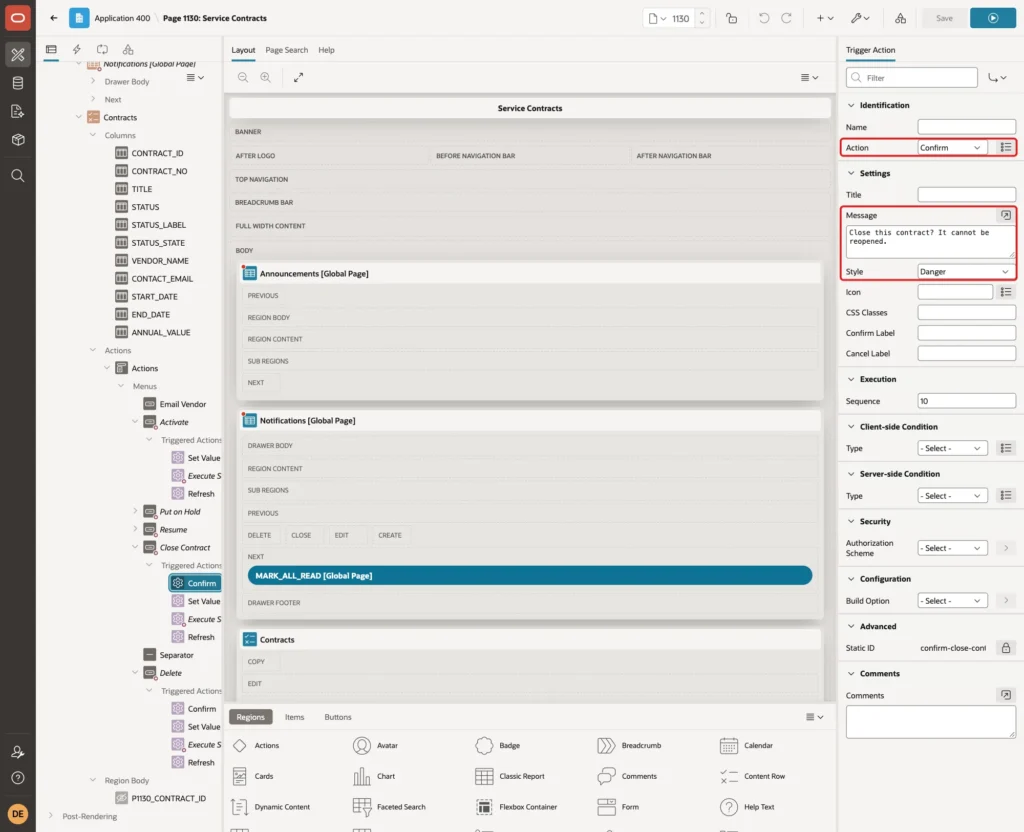Run the page with the play button
1024x832 pixels.
pyautogui.click(x=993, y=18)
